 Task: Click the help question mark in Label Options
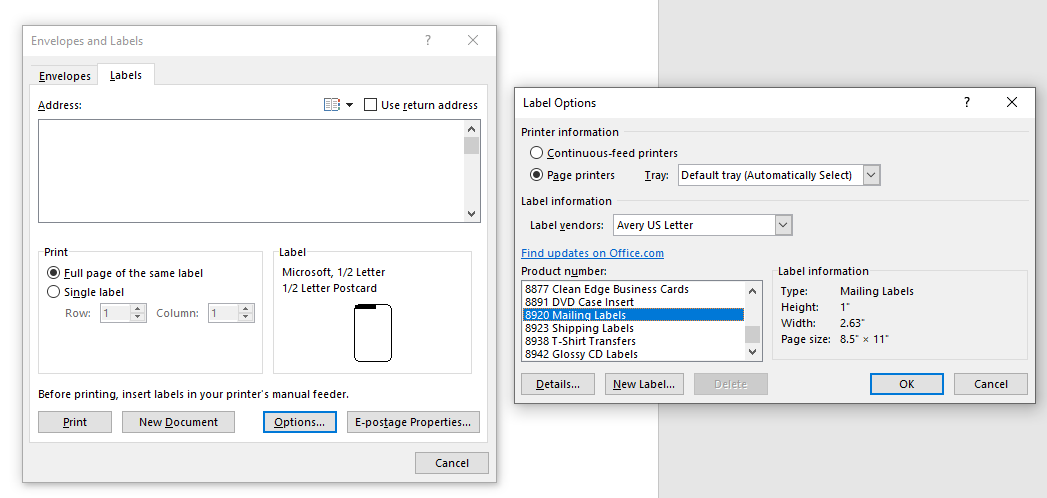(966, 102)
